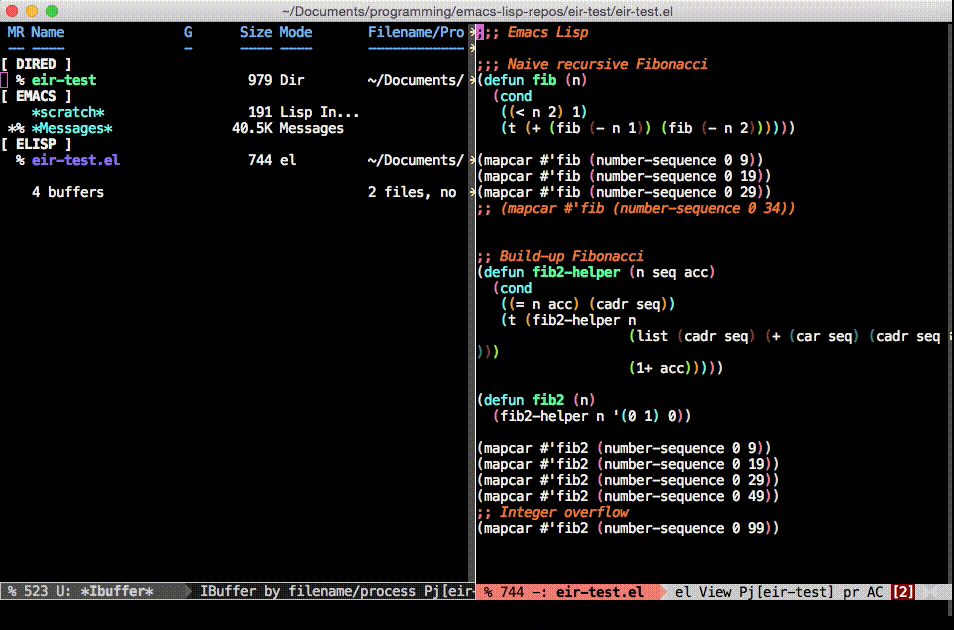Click the 40.5K size of *Messages*
The height and width of the screenshot is (630, 954).
252,128
